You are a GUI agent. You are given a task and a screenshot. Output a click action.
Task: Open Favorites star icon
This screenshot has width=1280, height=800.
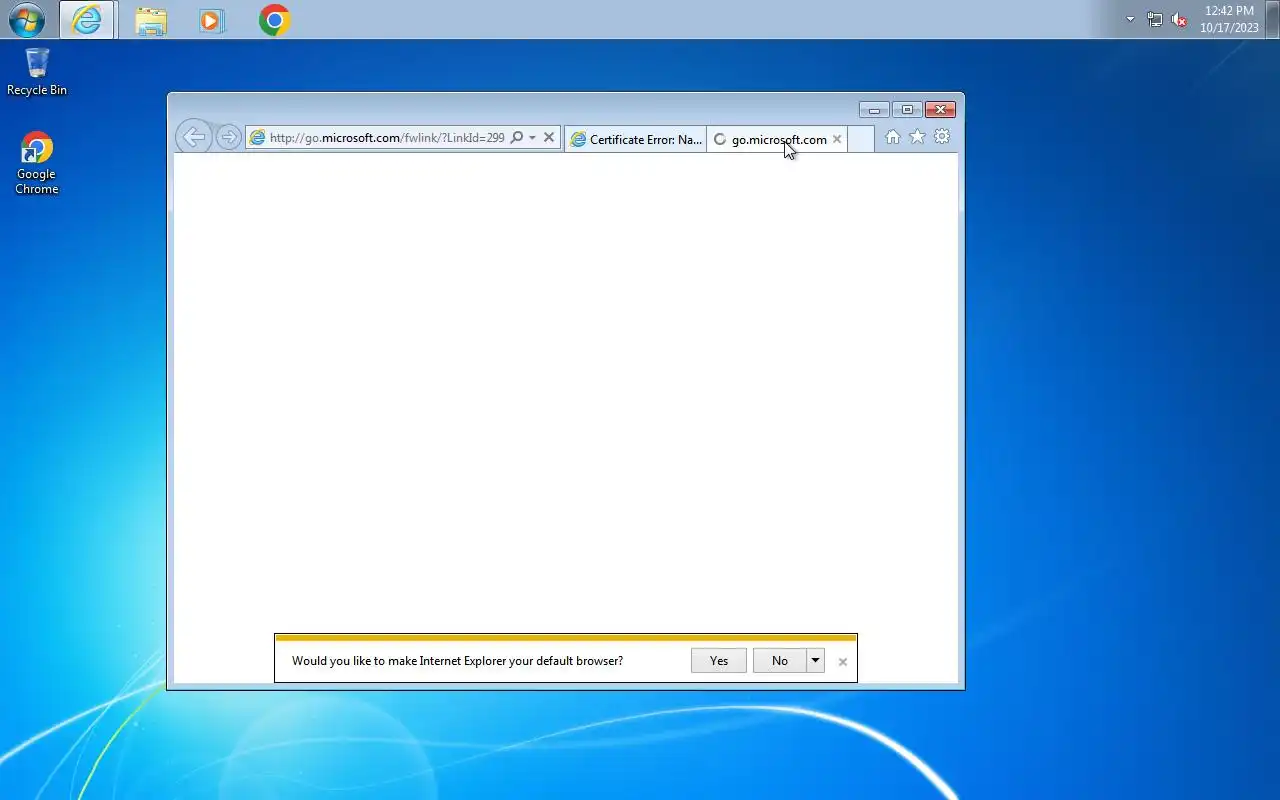click(x=917, y=137)
